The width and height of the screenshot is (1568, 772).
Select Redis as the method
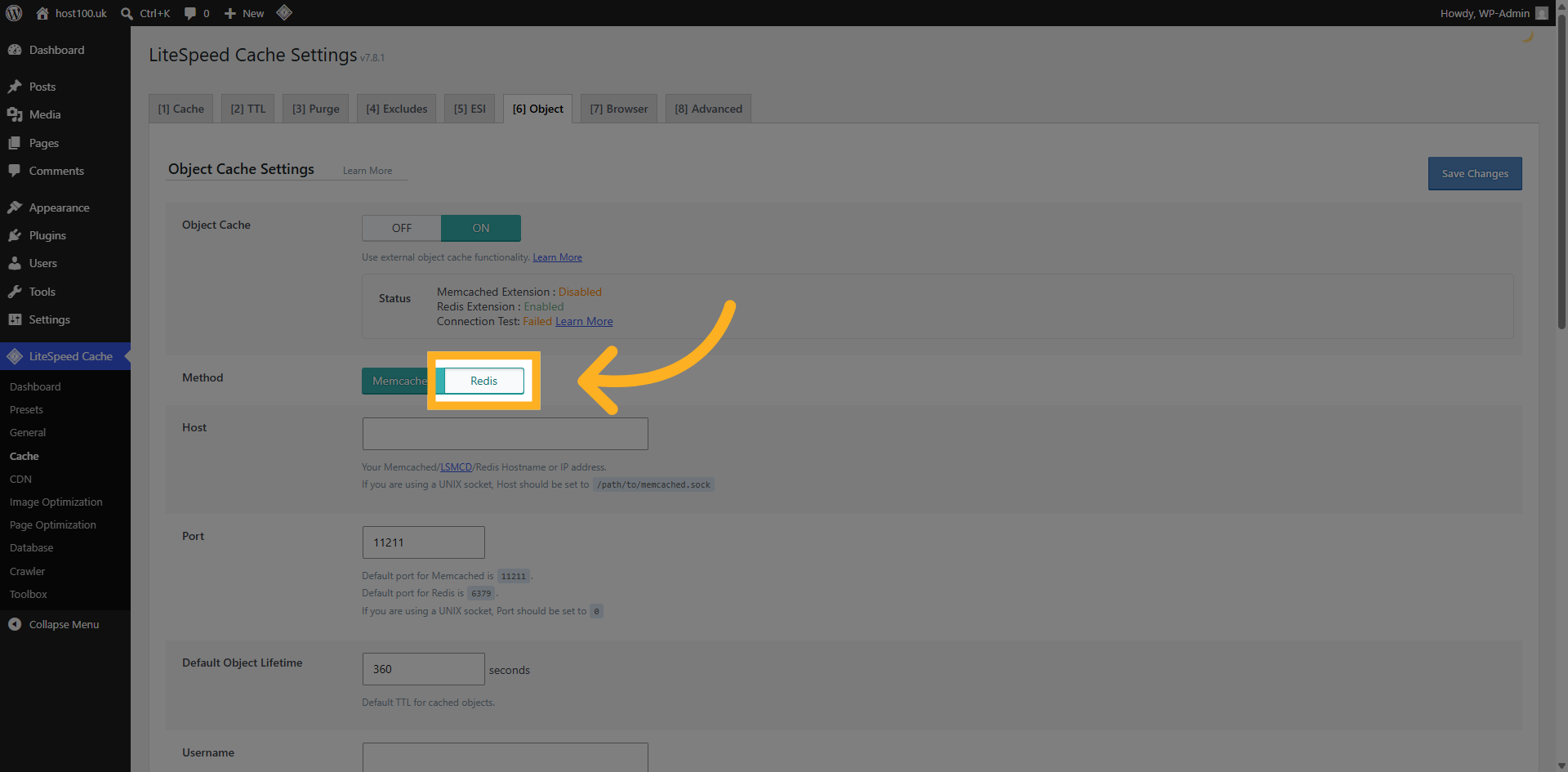coord(483,381)
